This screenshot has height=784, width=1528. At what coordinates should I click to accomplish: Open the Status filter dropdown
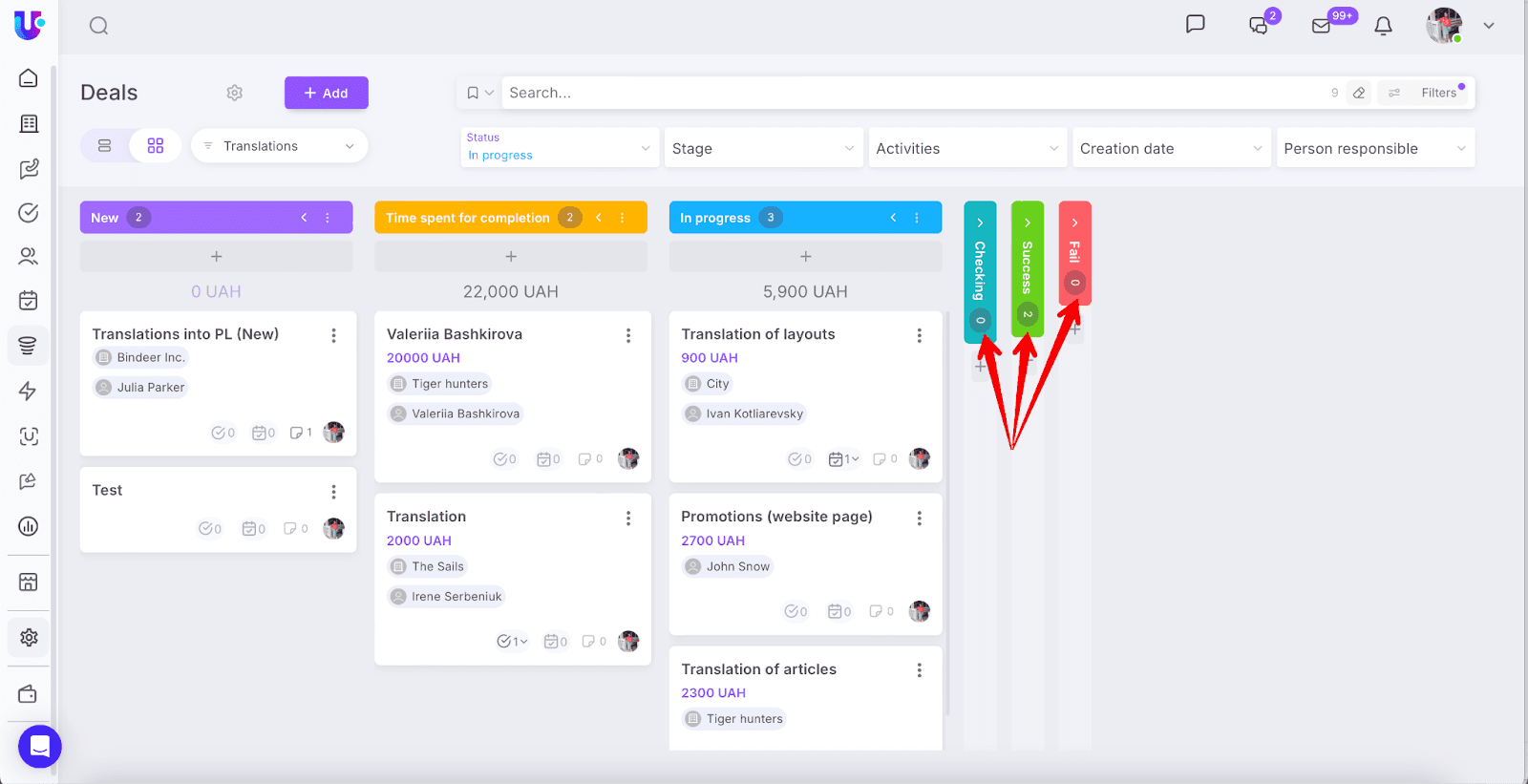560,147
